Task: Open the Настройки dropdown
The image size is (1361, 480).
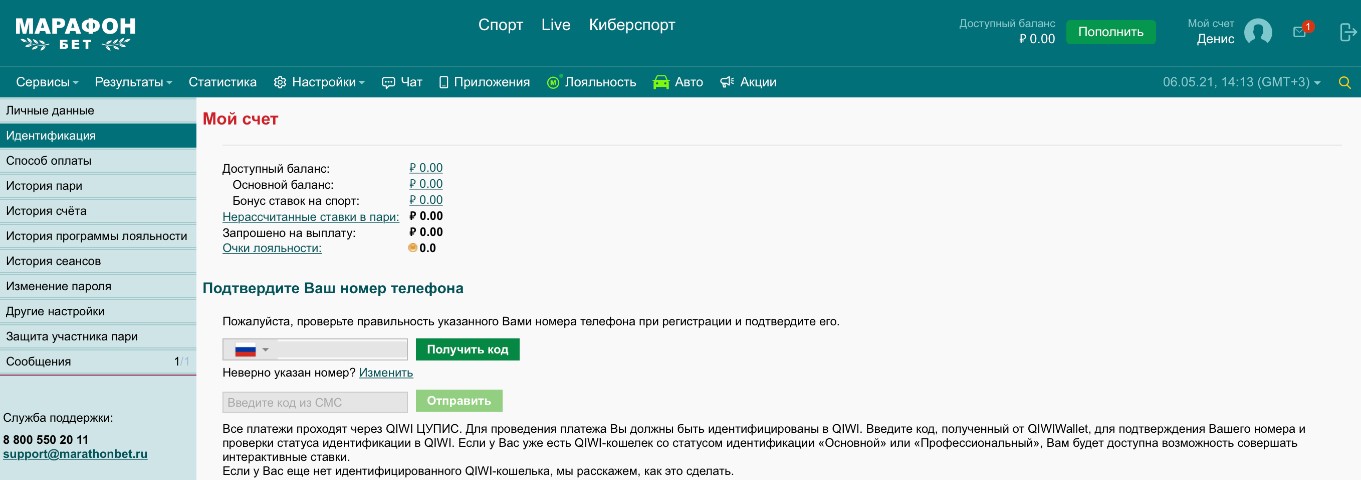Action: (x=319, y=82)
